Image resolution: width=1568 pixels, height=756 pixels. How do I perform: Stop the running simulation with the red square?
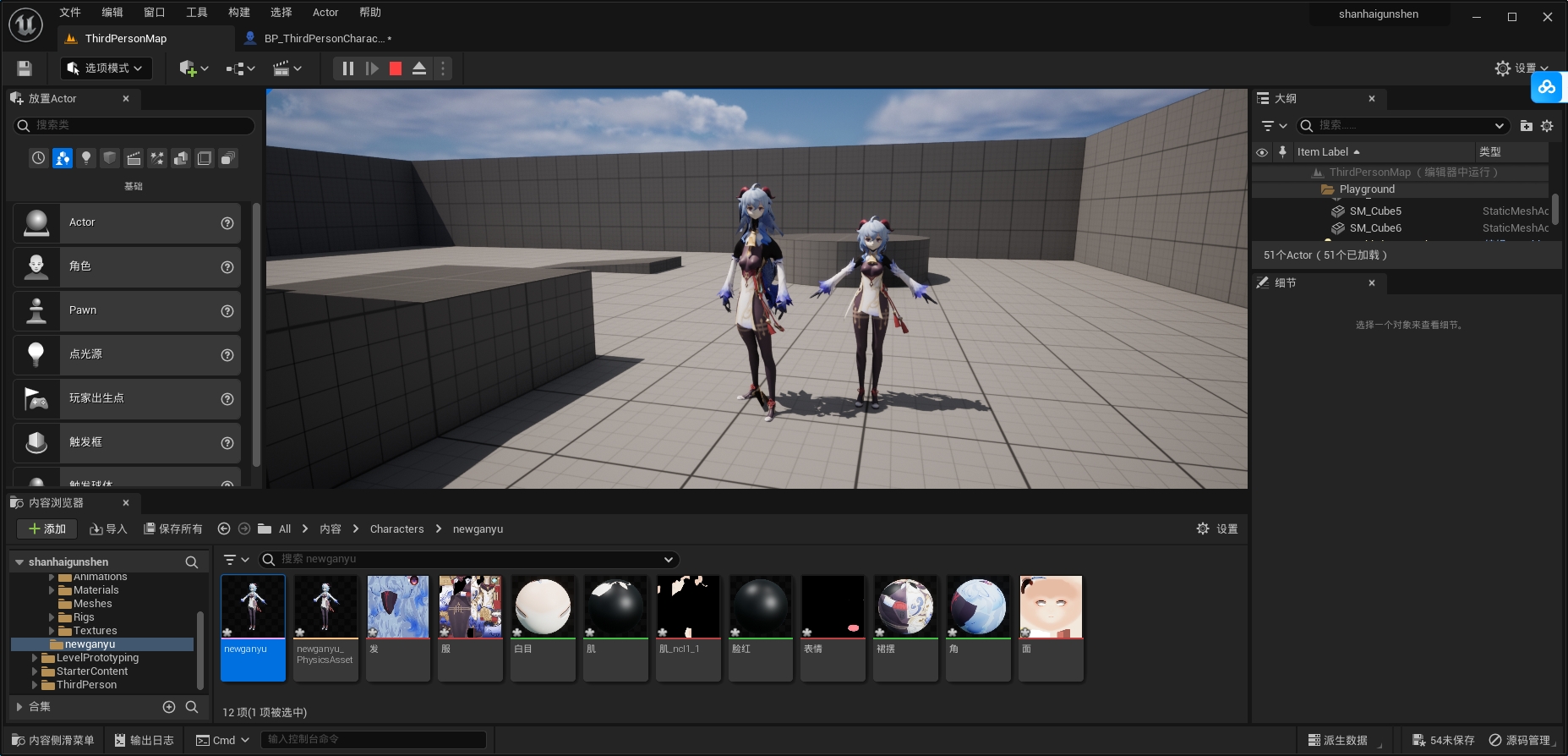395,68
